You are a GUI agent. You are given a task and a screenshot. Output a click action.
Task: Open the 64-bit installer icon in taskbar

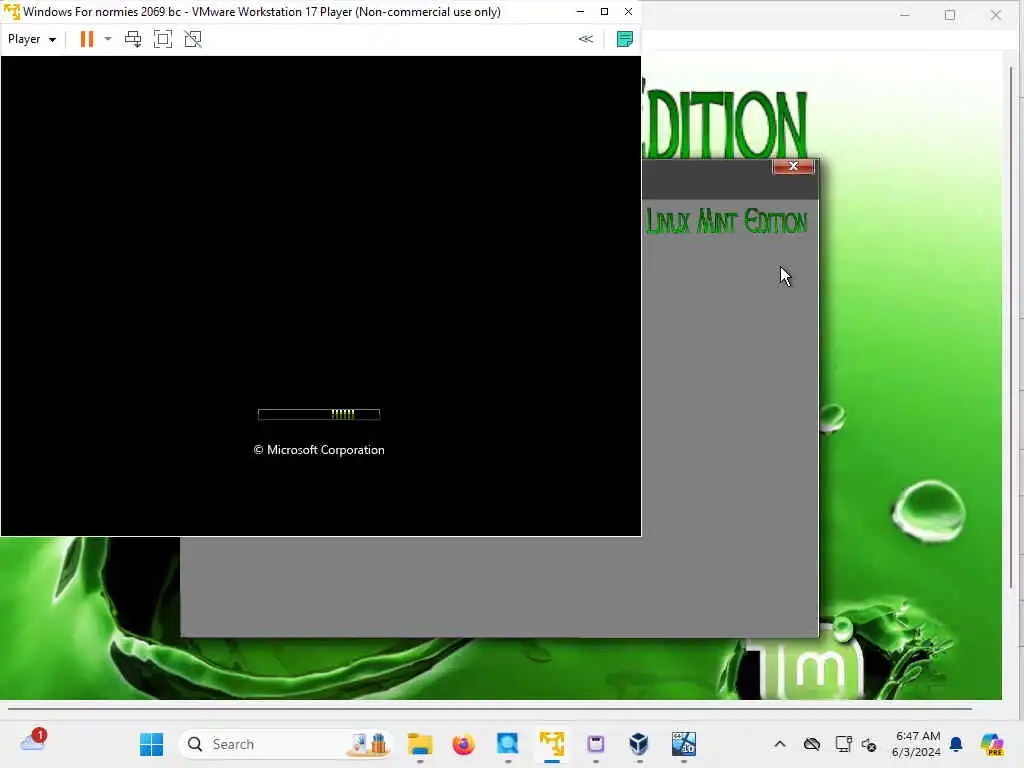click(x=684, y=744)
